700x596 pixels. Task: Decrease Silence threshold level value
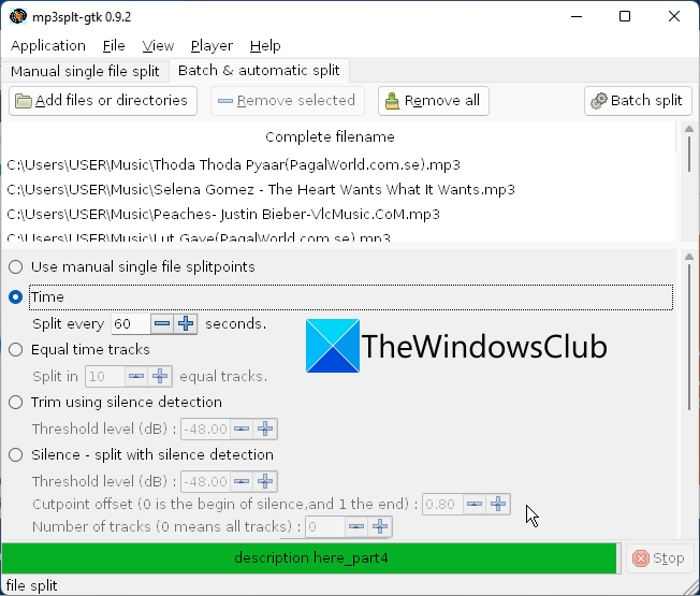click(242, 482)
